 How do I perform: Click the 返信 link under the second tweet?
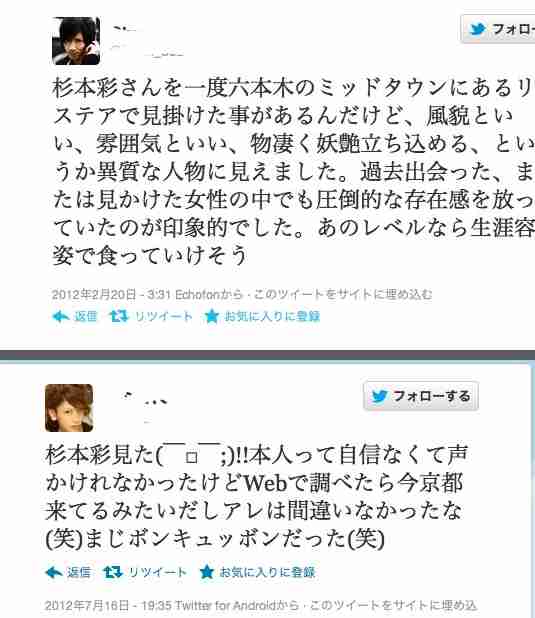click(79, 572)
